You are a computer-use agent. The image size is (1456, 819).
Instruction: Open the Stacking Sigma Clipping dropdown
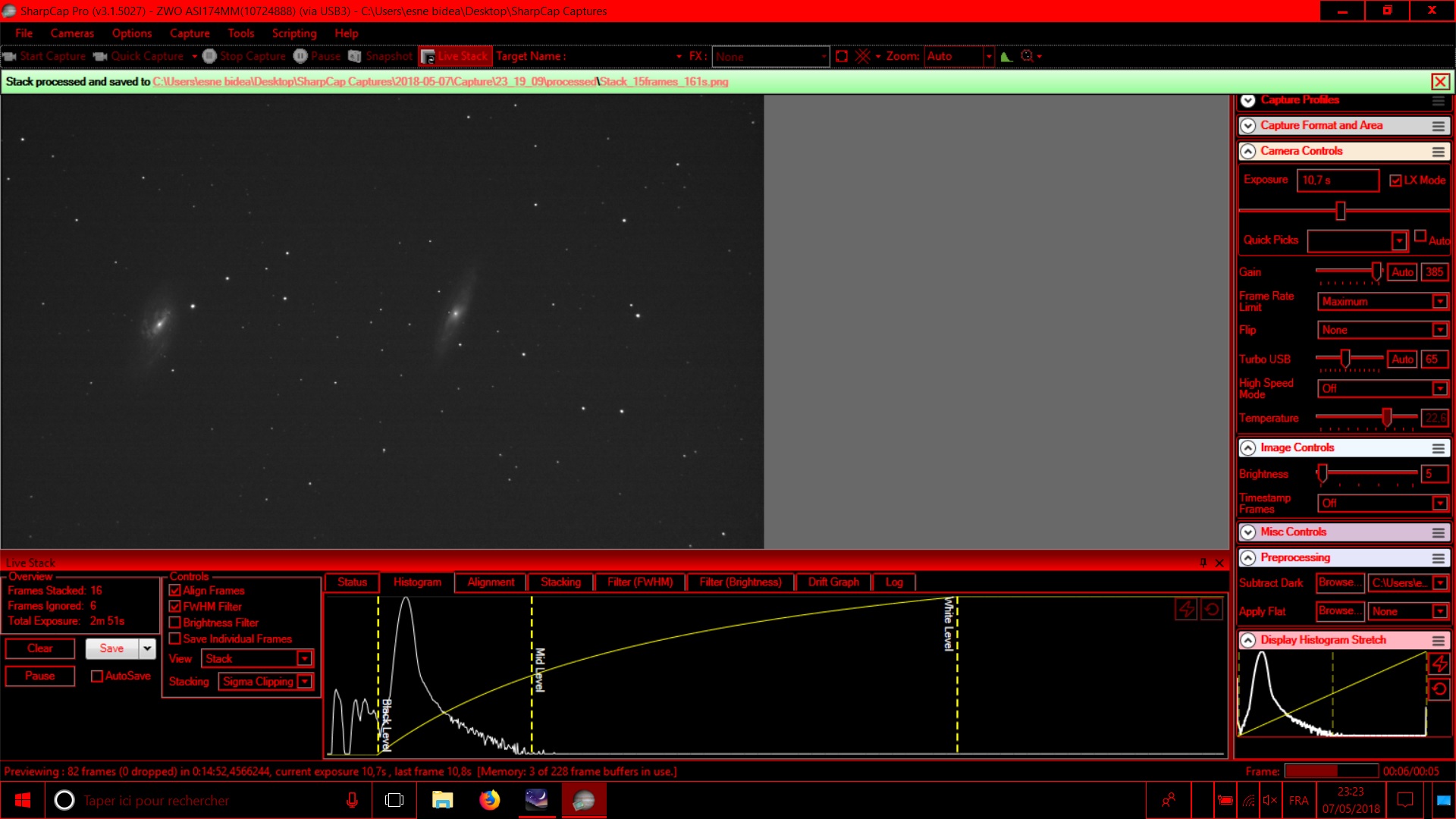[304, 682]
